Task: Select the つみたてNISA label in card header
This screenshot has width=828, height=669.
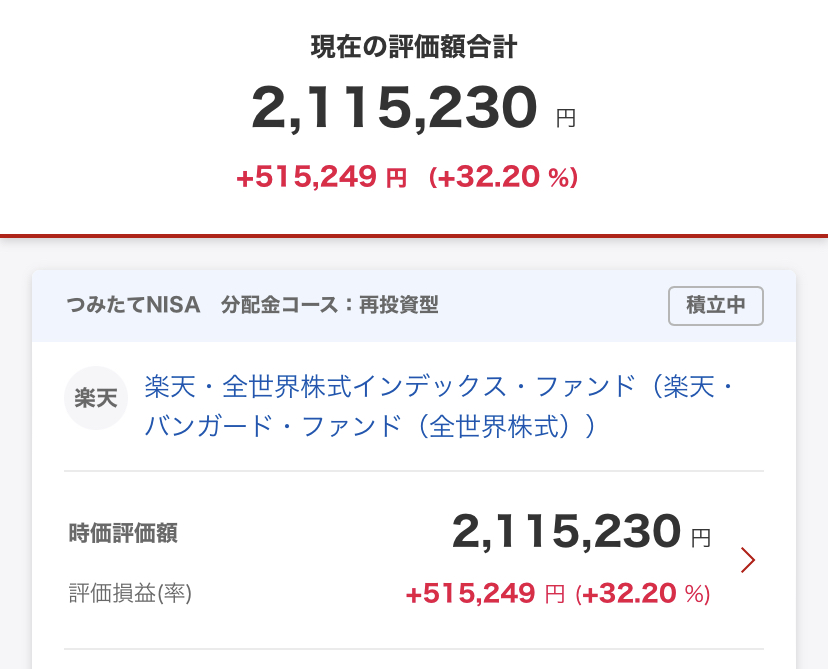Action: point(133,305)
